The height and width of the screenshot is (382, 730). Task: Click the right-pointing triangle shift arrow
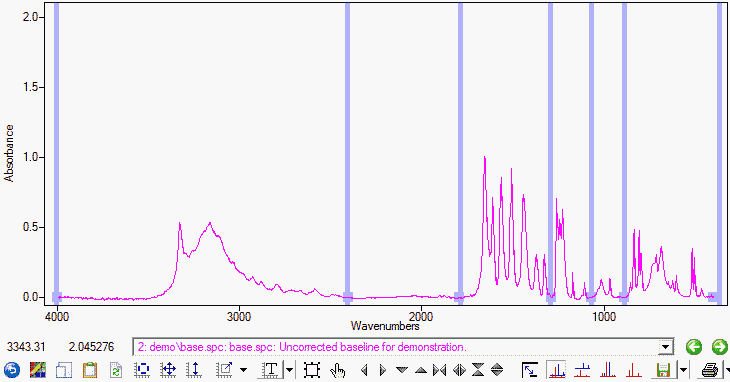pos(383,370)
